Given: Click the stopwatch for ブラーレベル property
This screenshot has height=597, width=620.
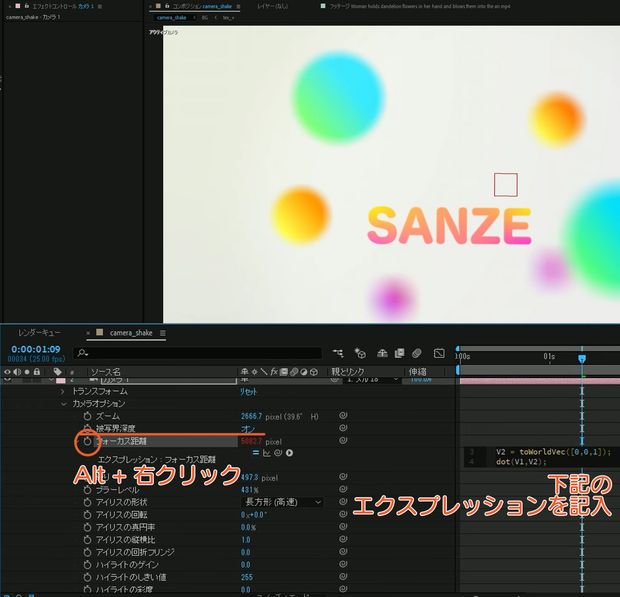Looking at the screenshot, I should click(x=87, y=490).
